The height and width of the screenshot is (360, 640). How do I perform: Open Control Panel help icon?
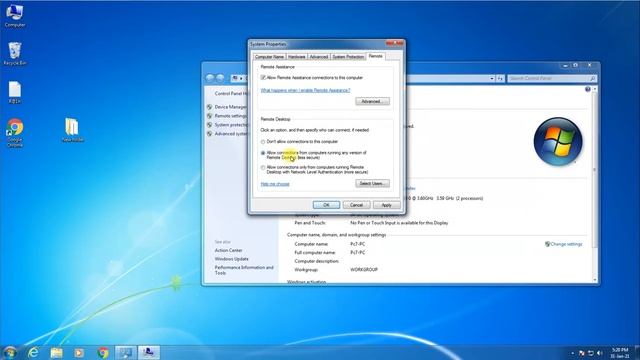point(587,89)
